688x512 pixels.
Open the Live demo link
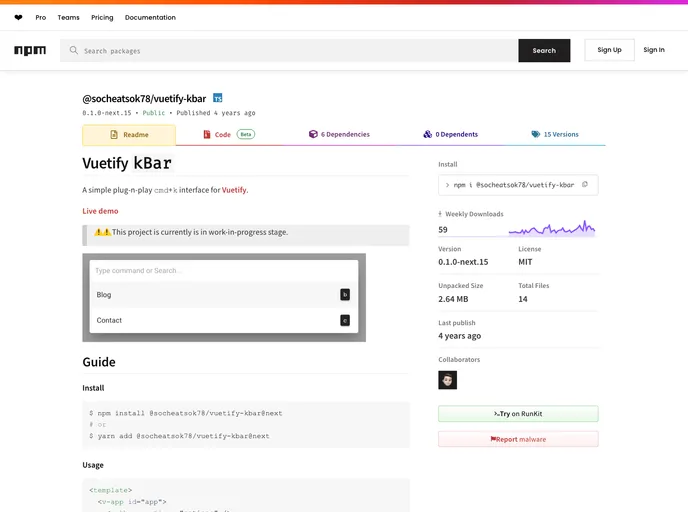[x=100, y=211]
